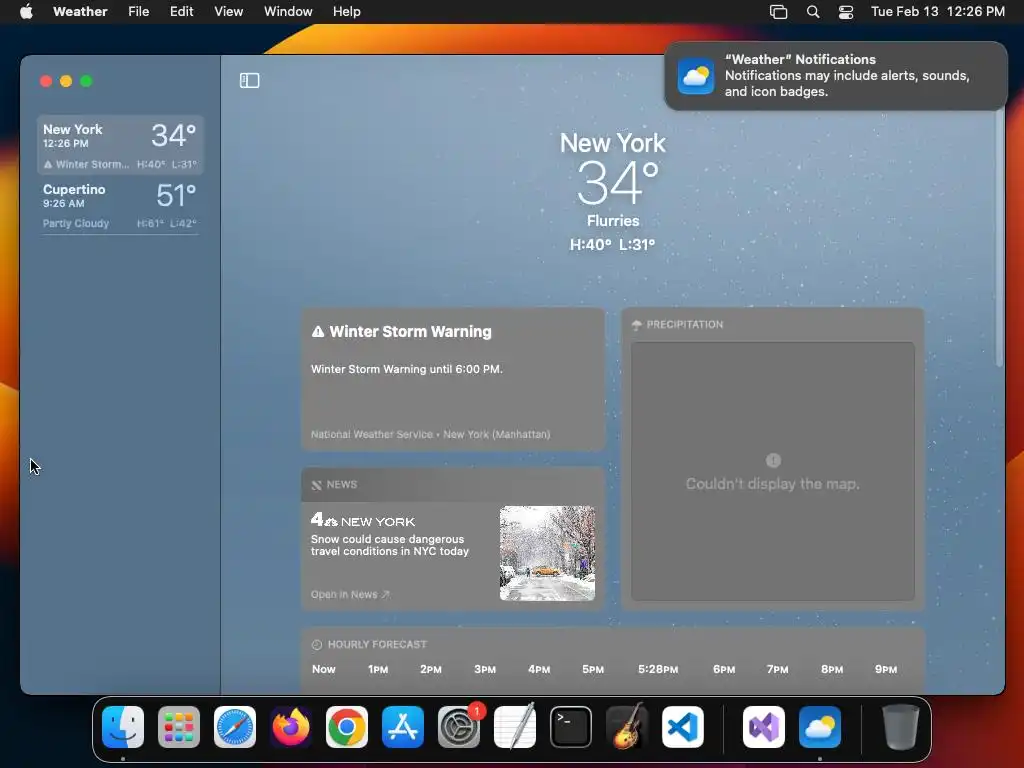Open TextEdit from the Dock
The image size is (1024, 768).
(x=515, y=727)
